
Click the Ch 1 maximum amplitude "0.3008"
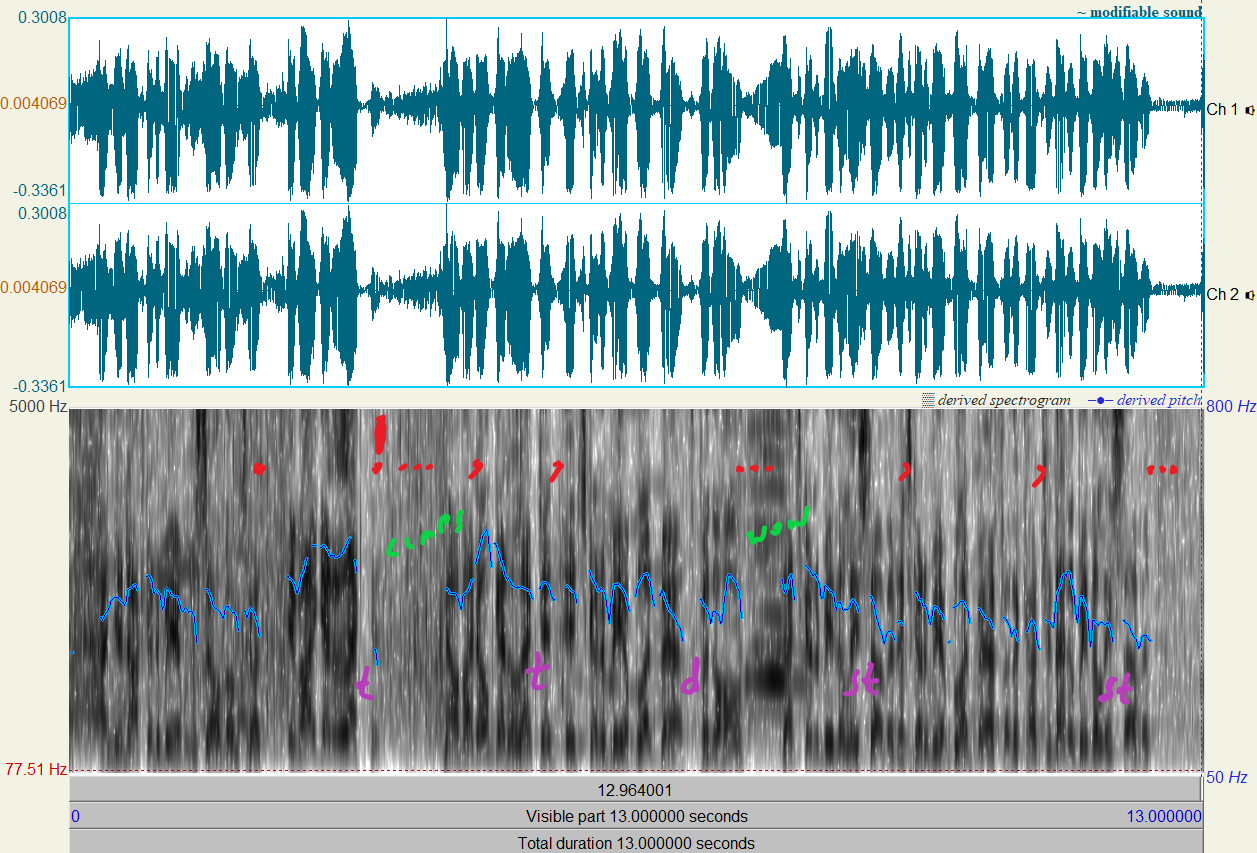(42, 18)
